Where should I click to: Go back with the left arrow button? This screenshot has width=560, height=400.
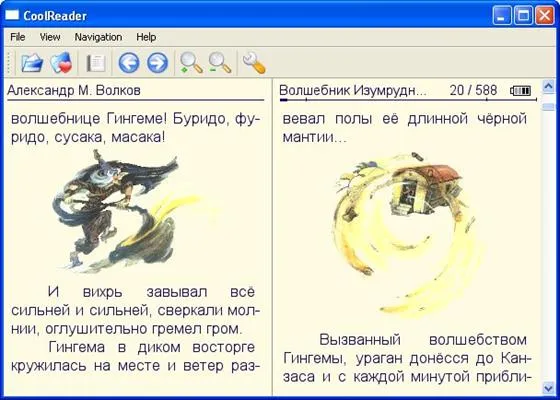[x=129, y=63]
